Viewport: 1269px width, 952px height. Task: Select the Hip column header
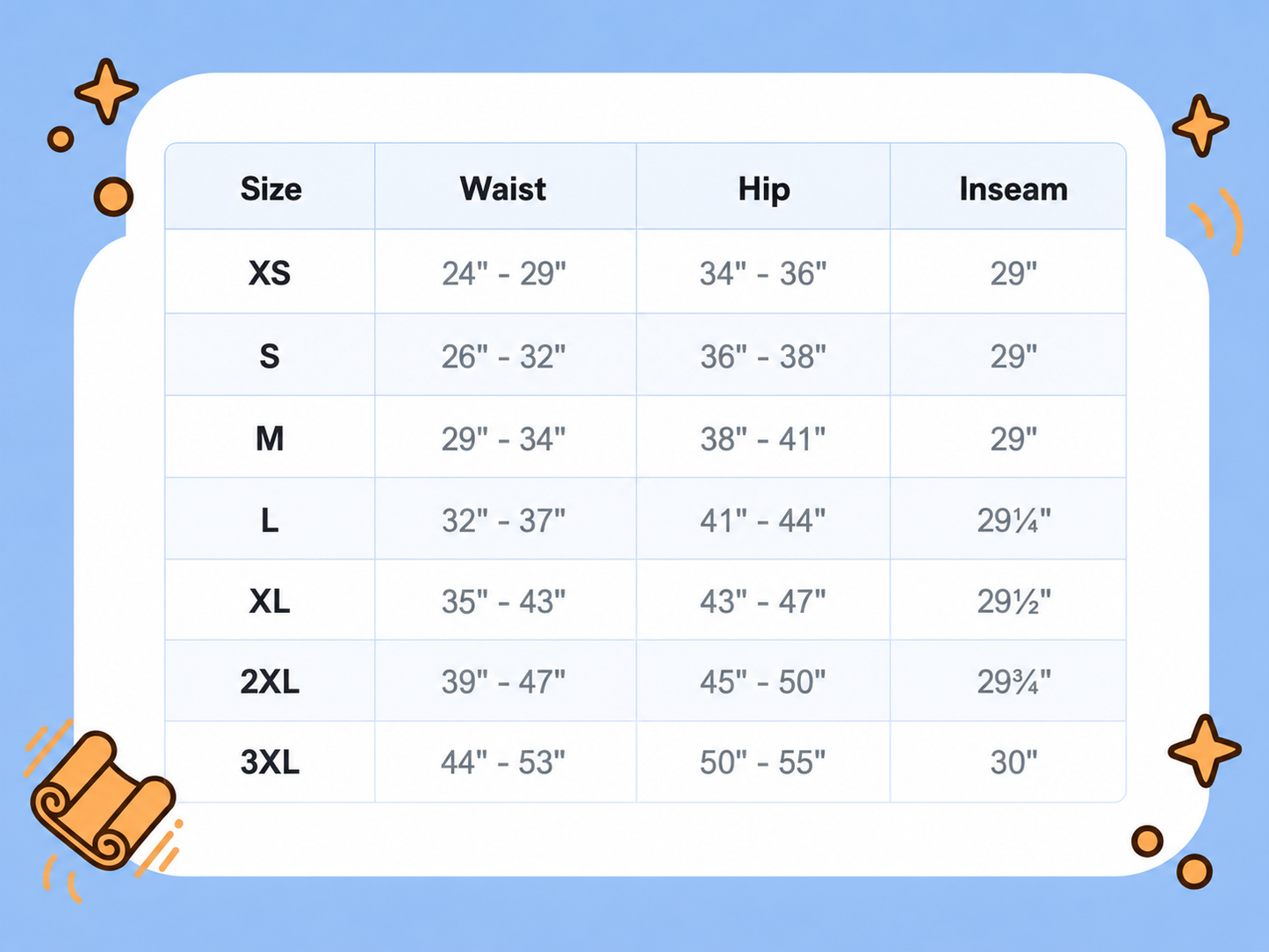(764, 190)
